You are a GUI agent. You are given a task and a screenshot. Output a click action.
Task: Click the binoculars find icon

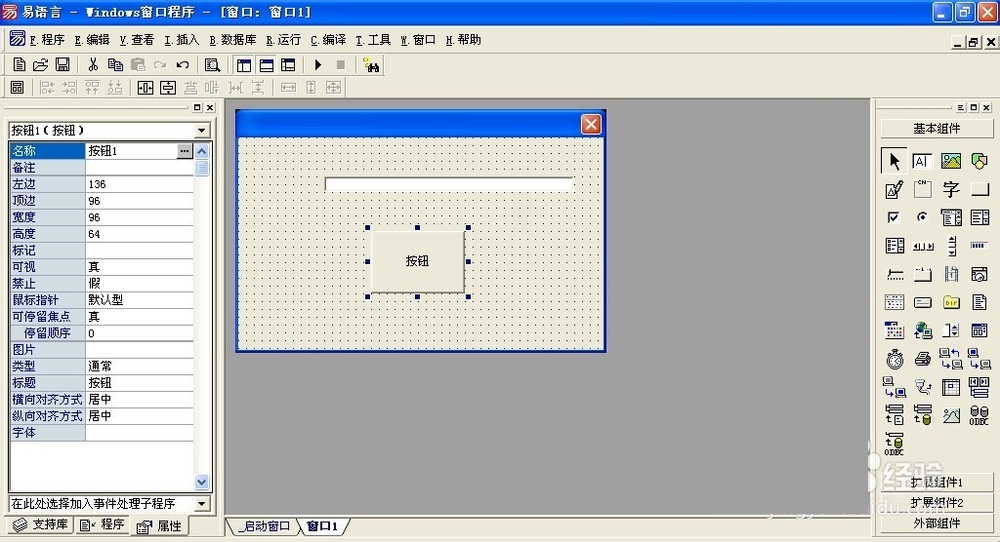pyautogui.click(x=371, y=65)
